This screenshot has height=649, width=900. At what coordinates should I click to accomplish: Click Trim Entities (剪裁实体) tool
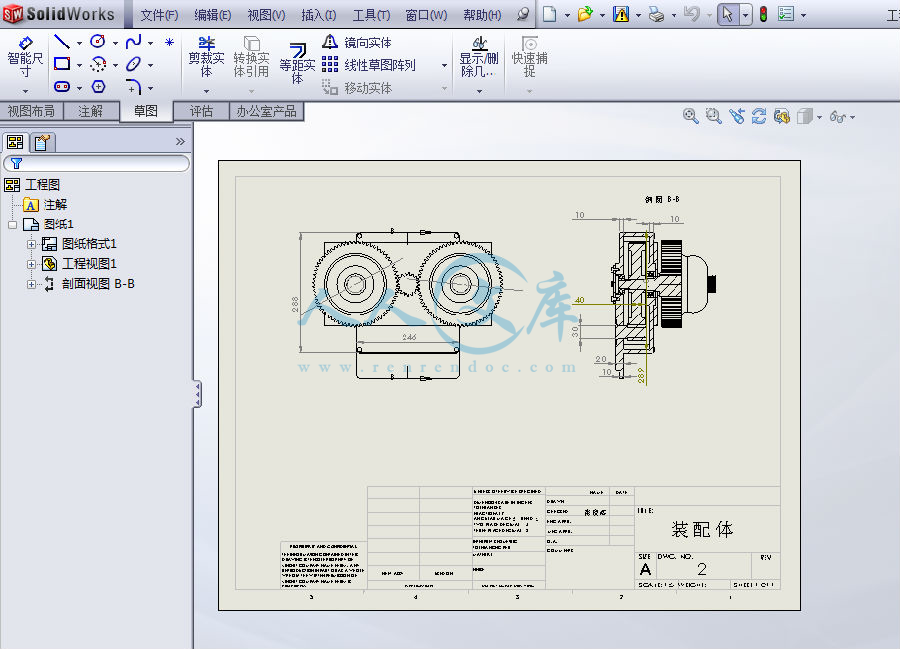(206, 57)
